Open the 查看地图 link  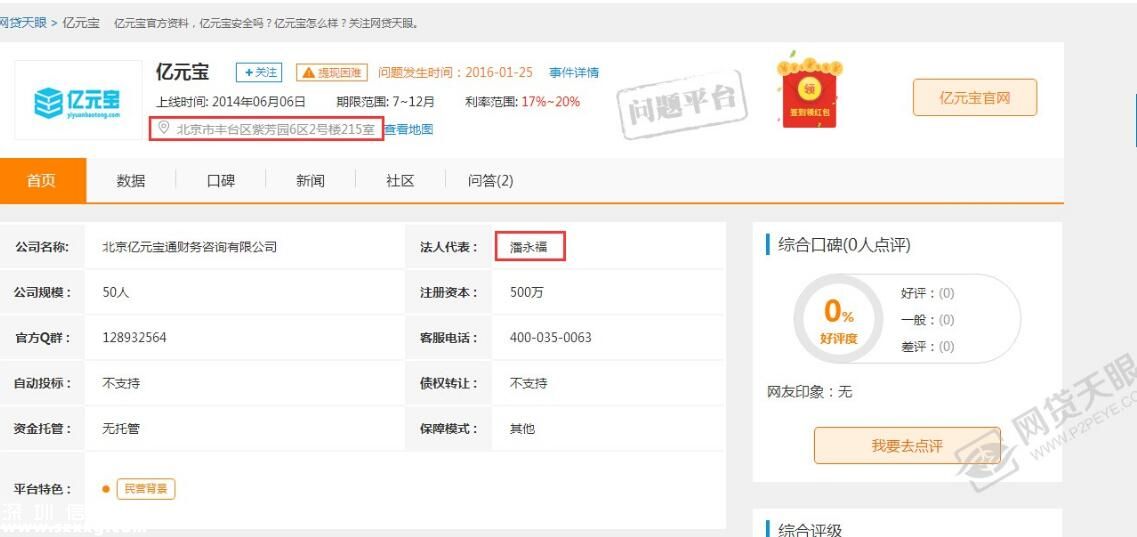(408, 130)
